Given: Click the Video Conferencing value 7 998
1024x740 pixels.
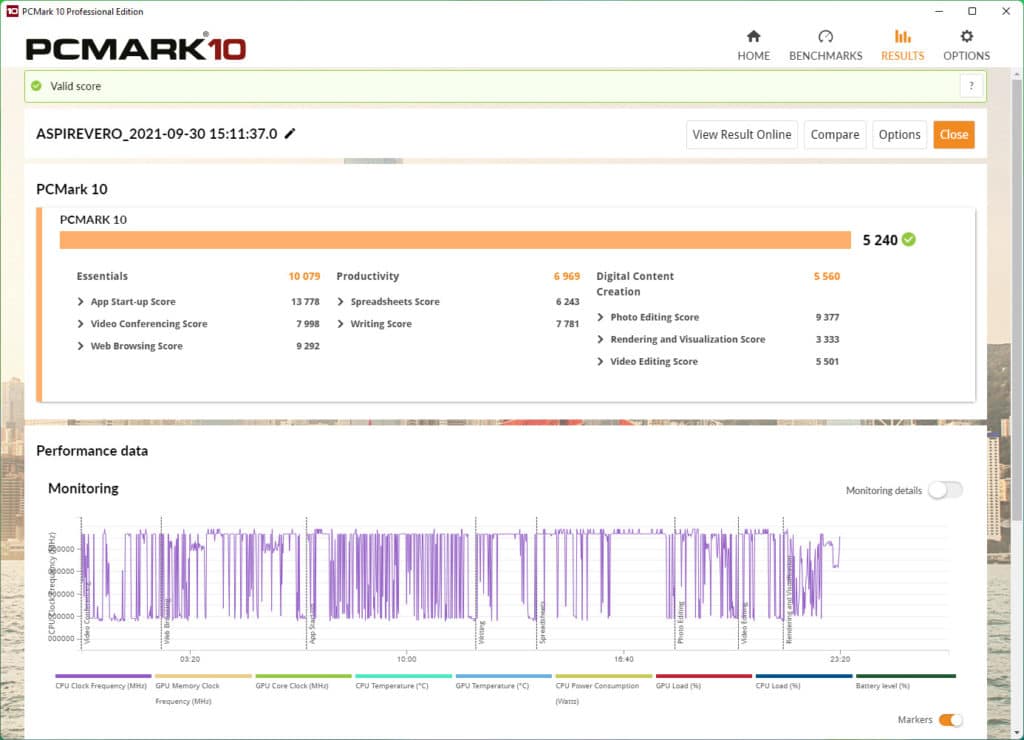Looking at the screenshot, I should click(308, 324).
